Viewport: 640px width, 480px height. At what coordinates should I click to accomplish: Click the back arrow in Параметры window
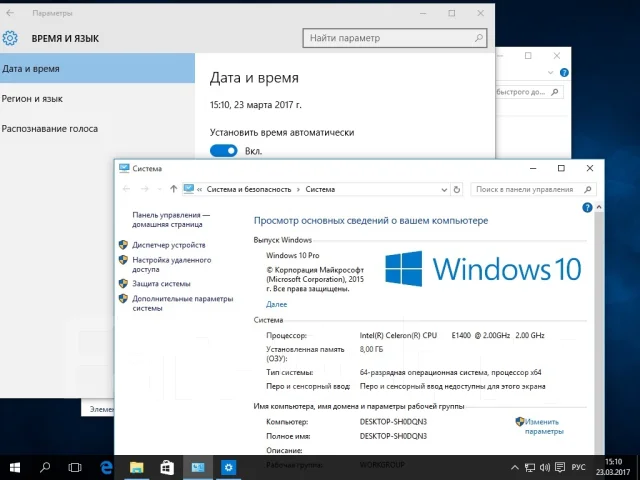10,13
